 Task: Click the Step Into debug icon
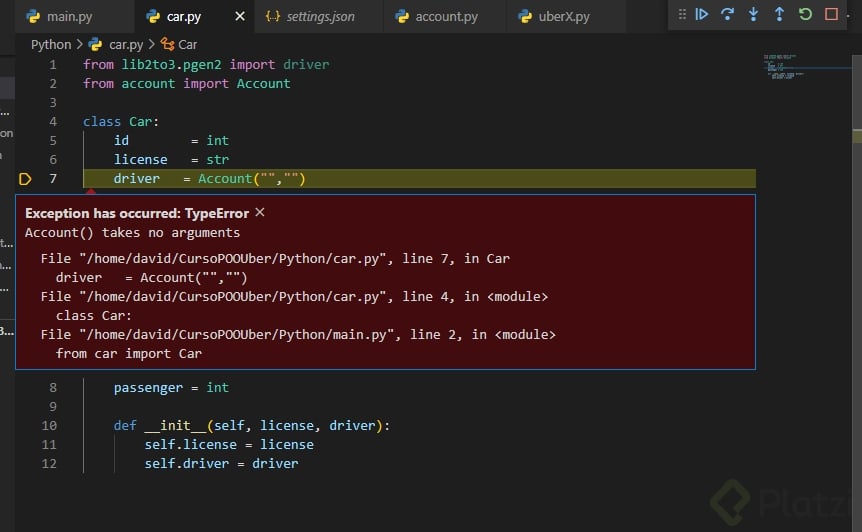pos(754,14)
